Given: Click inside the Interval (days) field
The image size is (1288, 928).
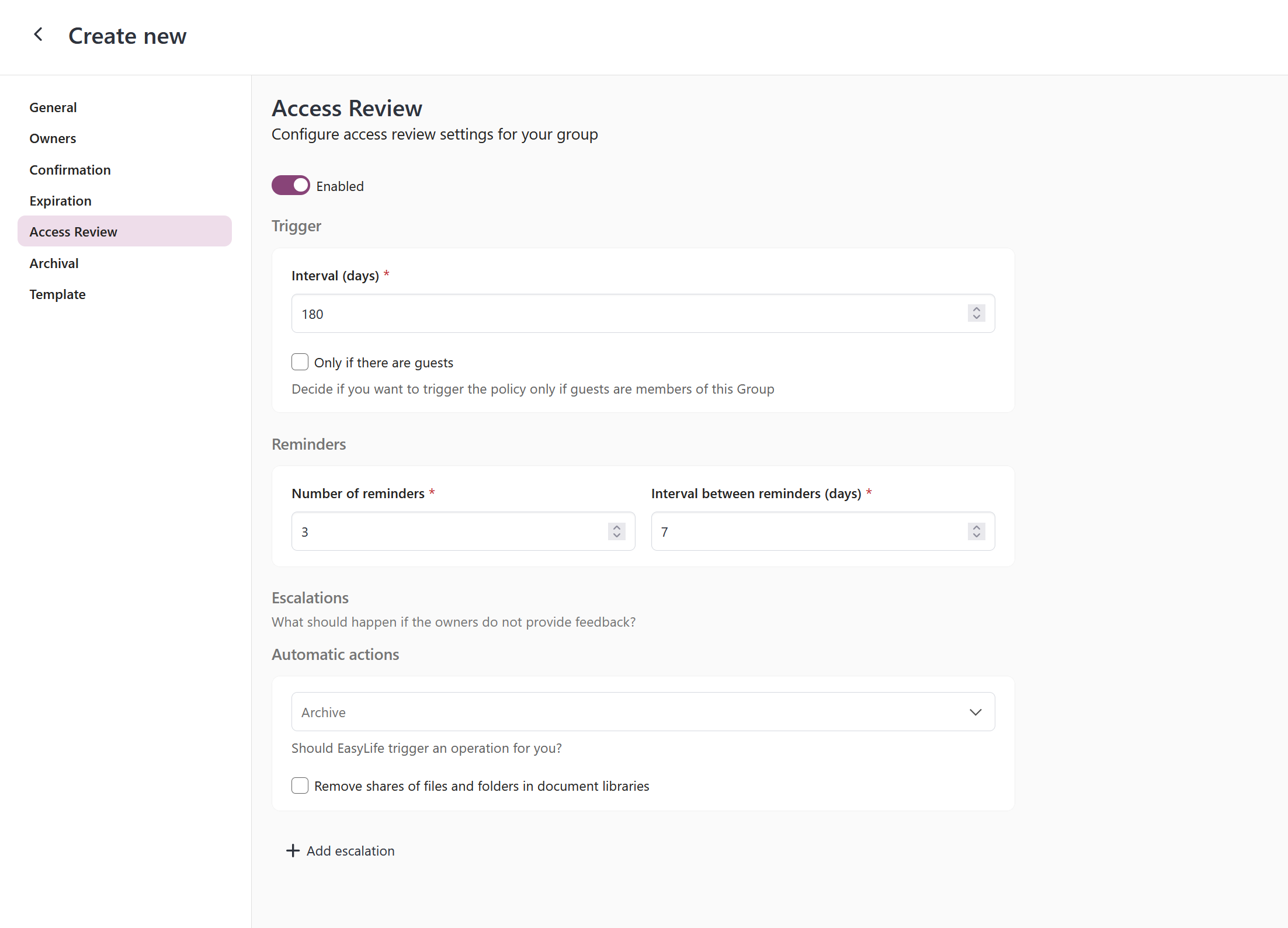Looking at the screenshot, I should point(584,314).
